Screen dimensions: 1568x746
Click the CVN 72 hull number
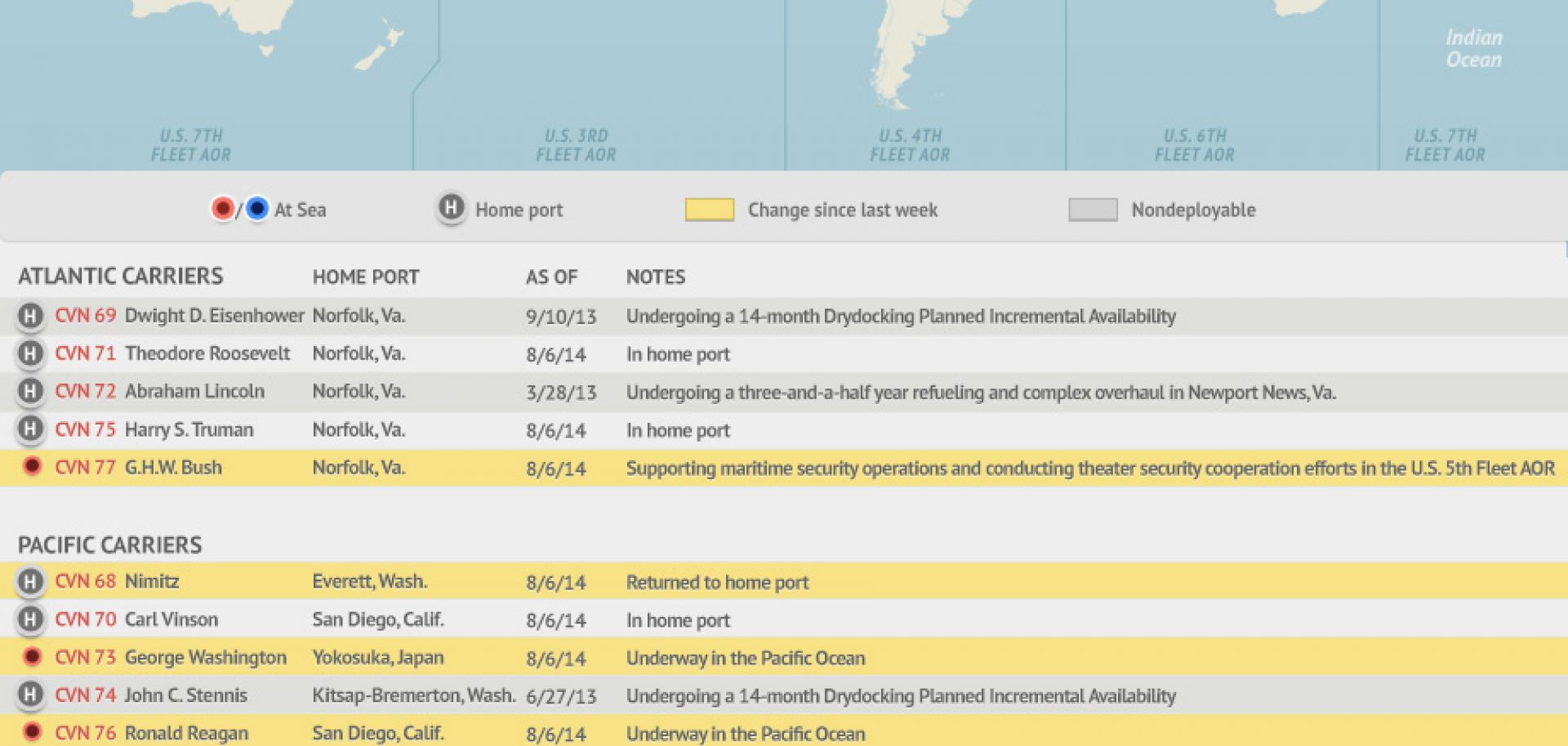[x=85, y=391]
